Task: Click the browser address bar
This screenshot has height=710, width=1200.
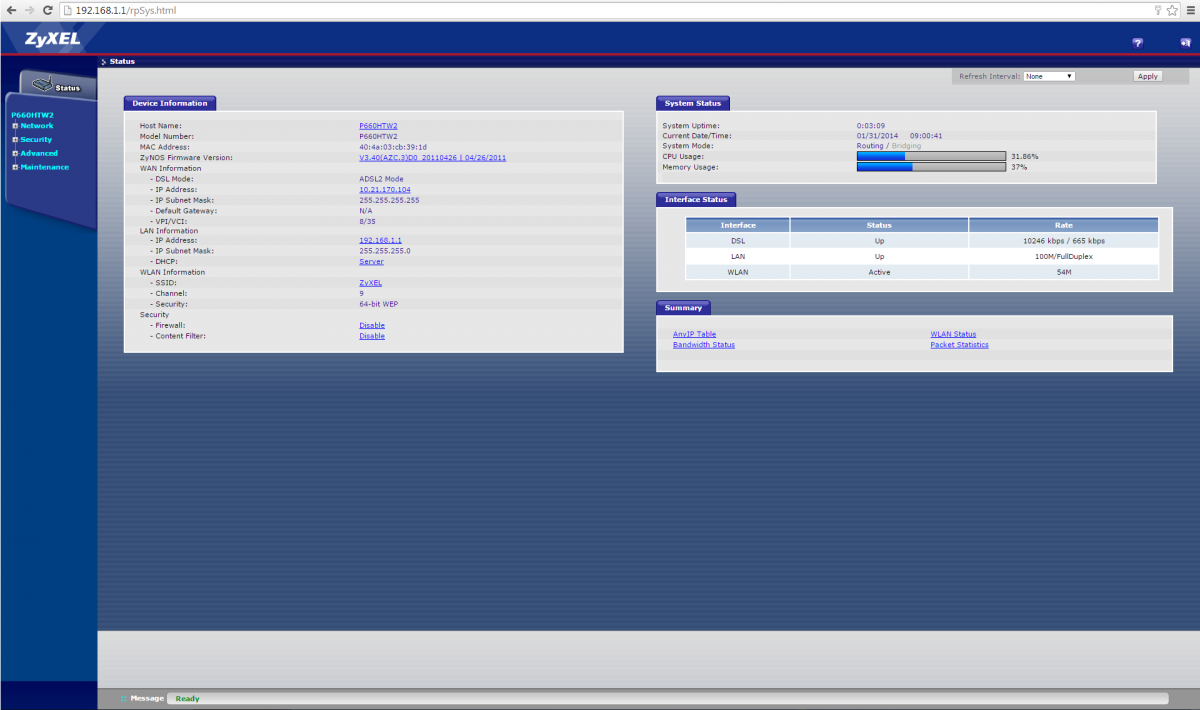Action: click(600, 9)
